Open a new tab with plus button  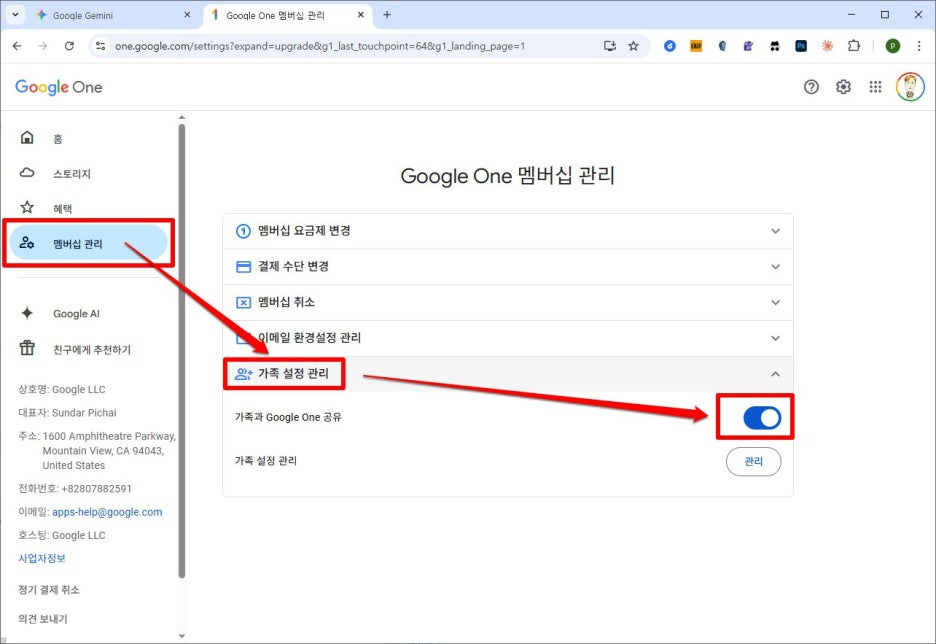pos(387,15)
